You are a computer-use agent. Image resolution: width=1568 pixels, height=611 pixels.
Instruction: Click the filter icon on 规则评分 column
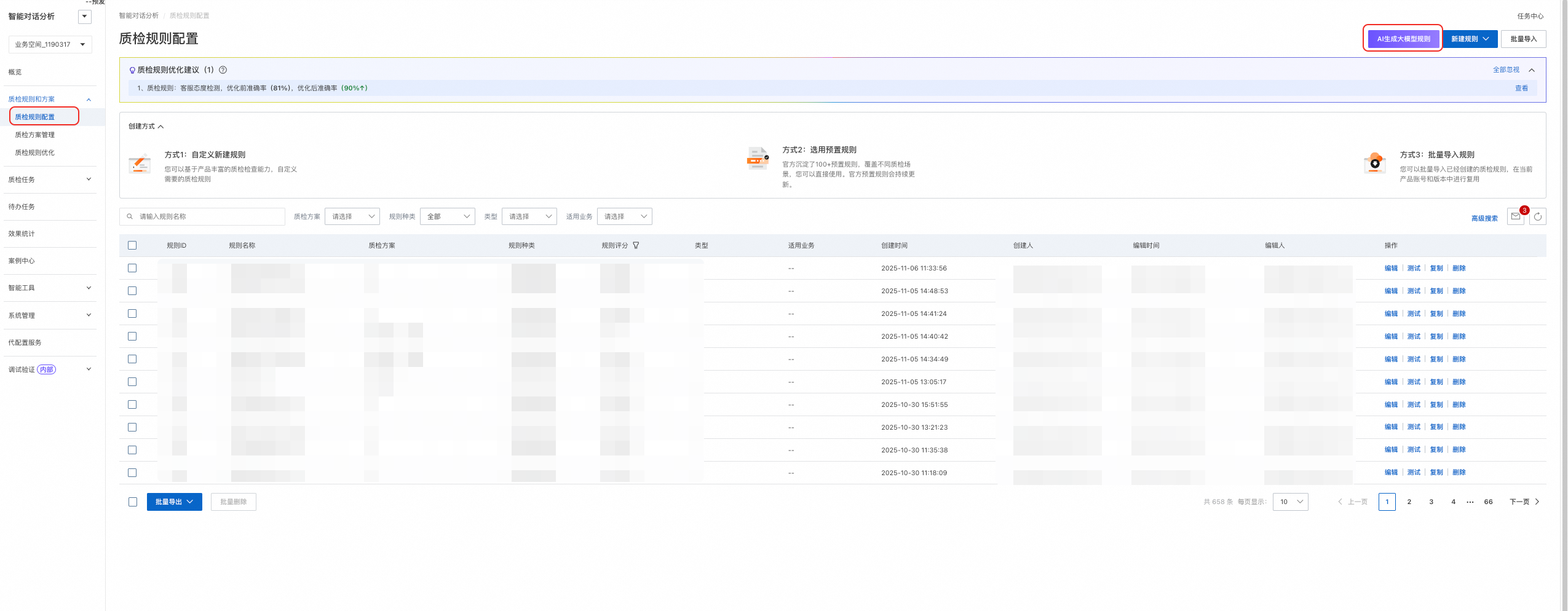click(x=636, y=245)
